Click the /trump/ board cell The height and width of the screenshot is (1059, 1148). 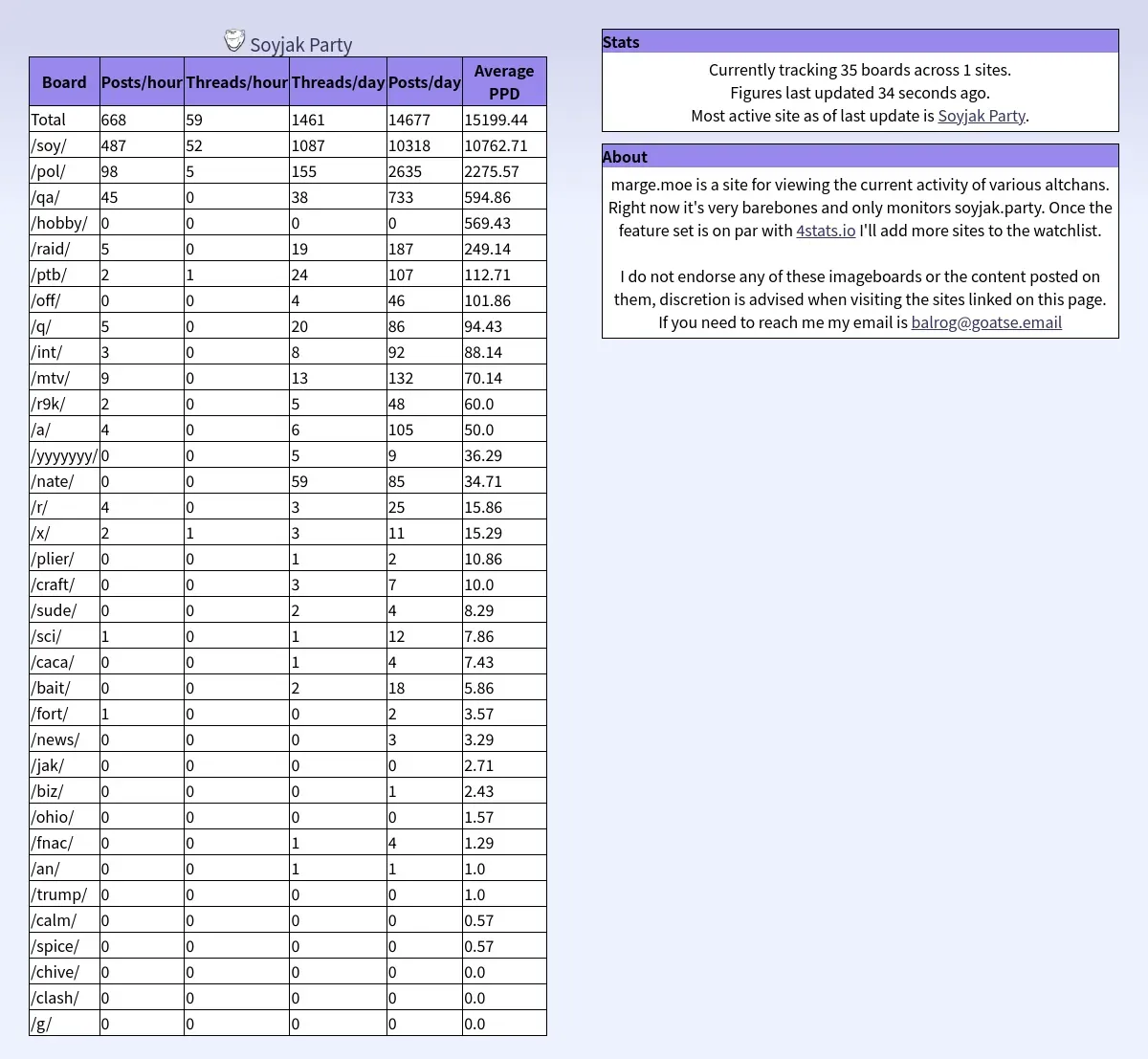[x=64, y=894]
